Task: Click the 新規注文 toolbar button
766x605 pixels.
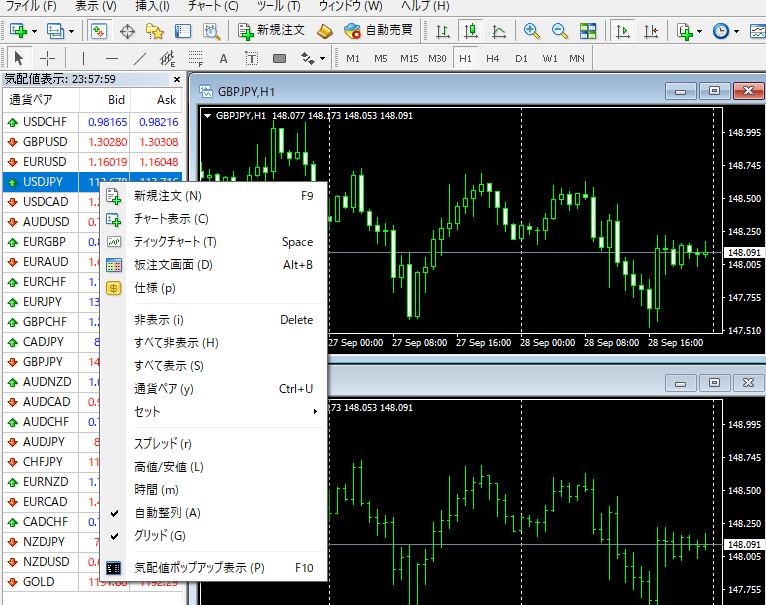Action: pyautogui.click(x=272, y=31)
